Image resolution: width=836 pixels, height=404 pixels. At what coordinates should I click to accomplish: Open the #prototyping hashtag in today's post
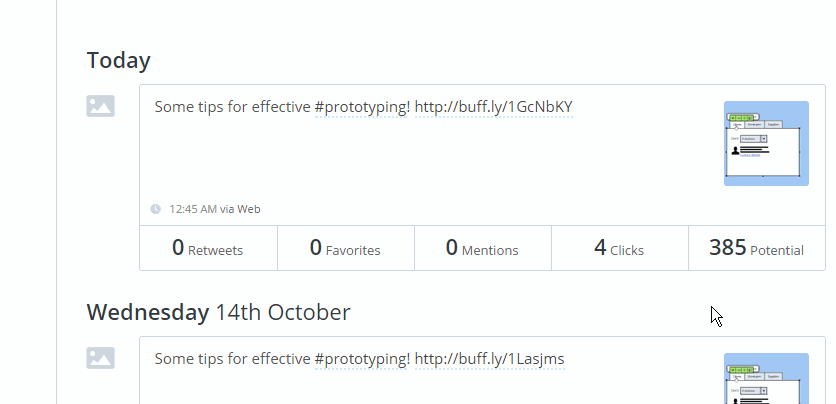coord(363,107)
